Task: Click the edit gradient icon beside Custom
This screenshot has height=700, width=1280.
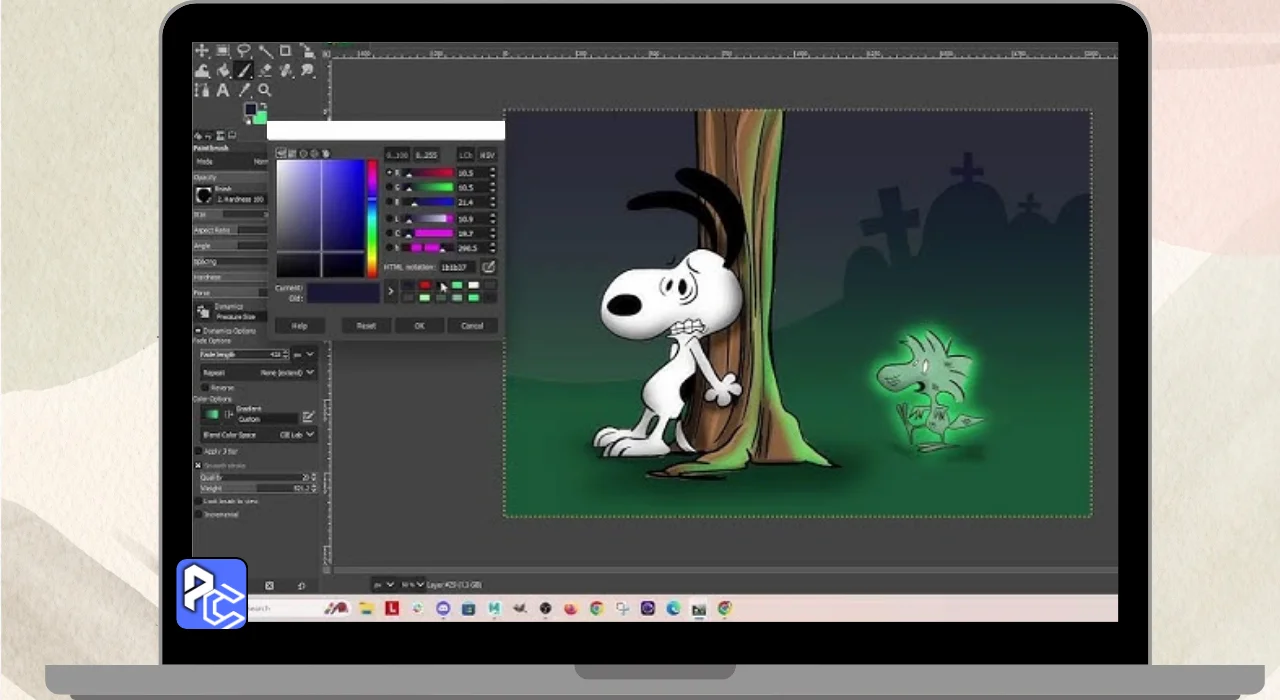Action: coord(308,416)
